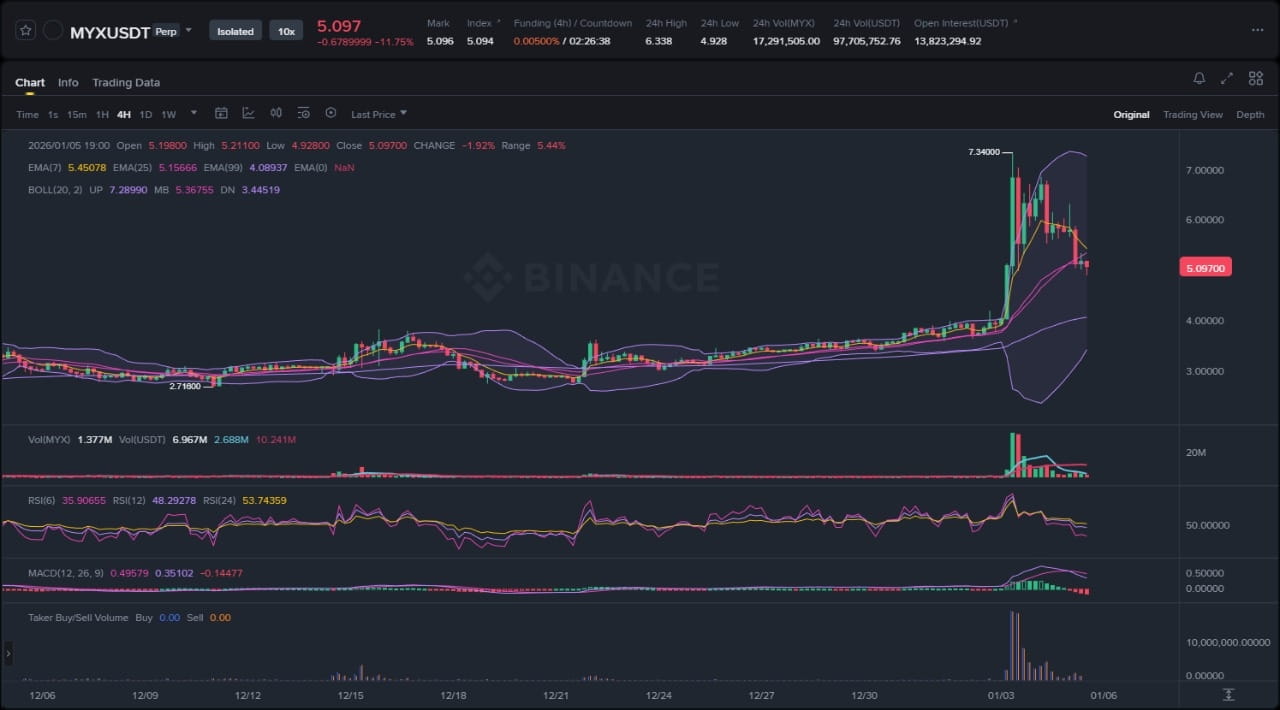Open the chart display settings icon
The width and height of the screenshot is (1280, 710).
(303, 113)
